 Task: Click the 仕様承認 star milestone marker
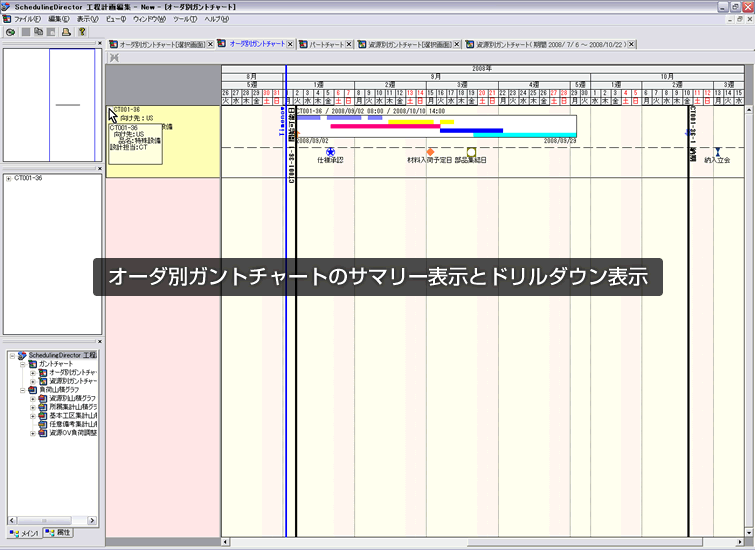coord(330,152)
